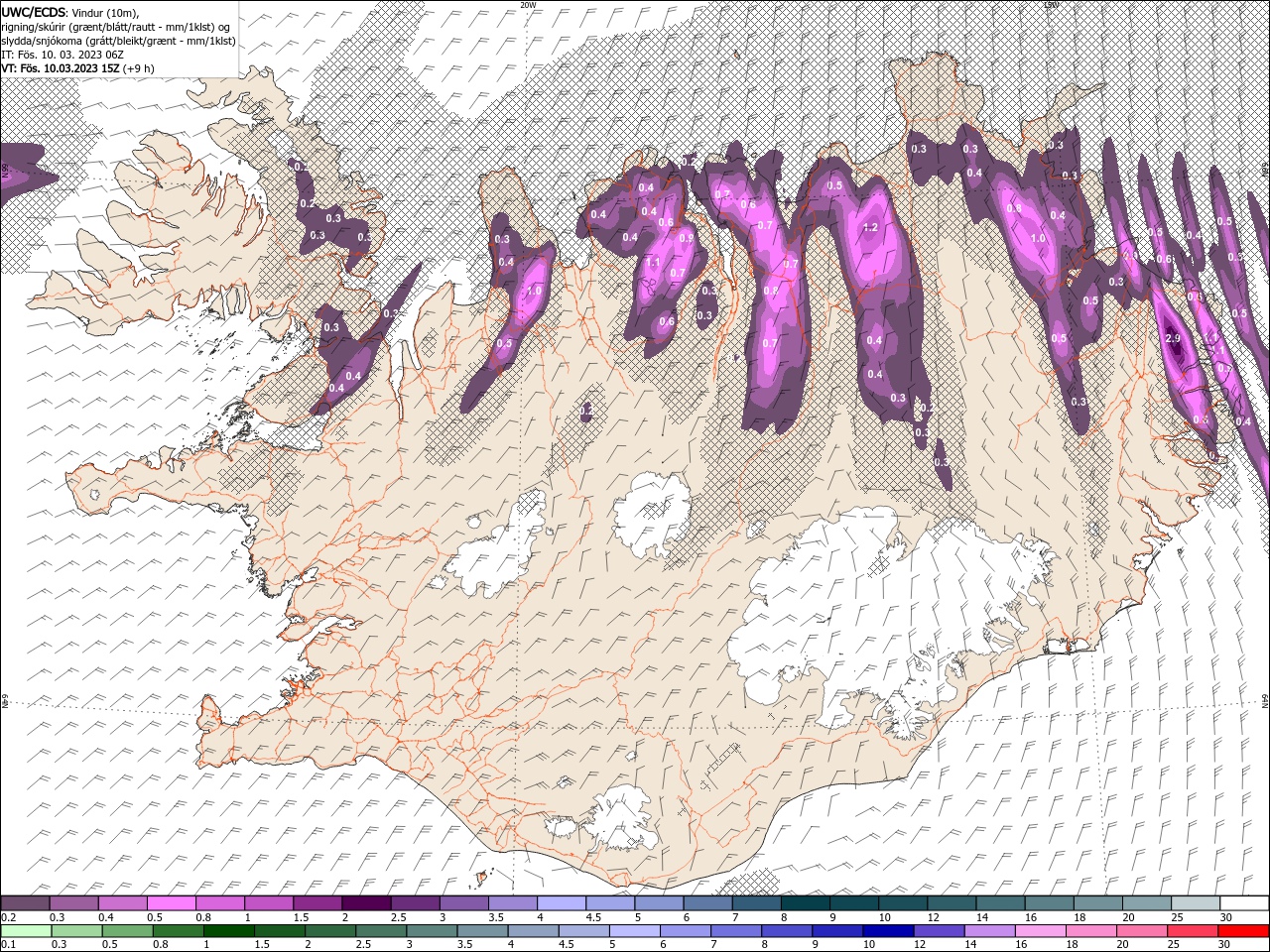
Task: Select the darkest green 1 swatch in lower legend
Action: click(230, 931)
